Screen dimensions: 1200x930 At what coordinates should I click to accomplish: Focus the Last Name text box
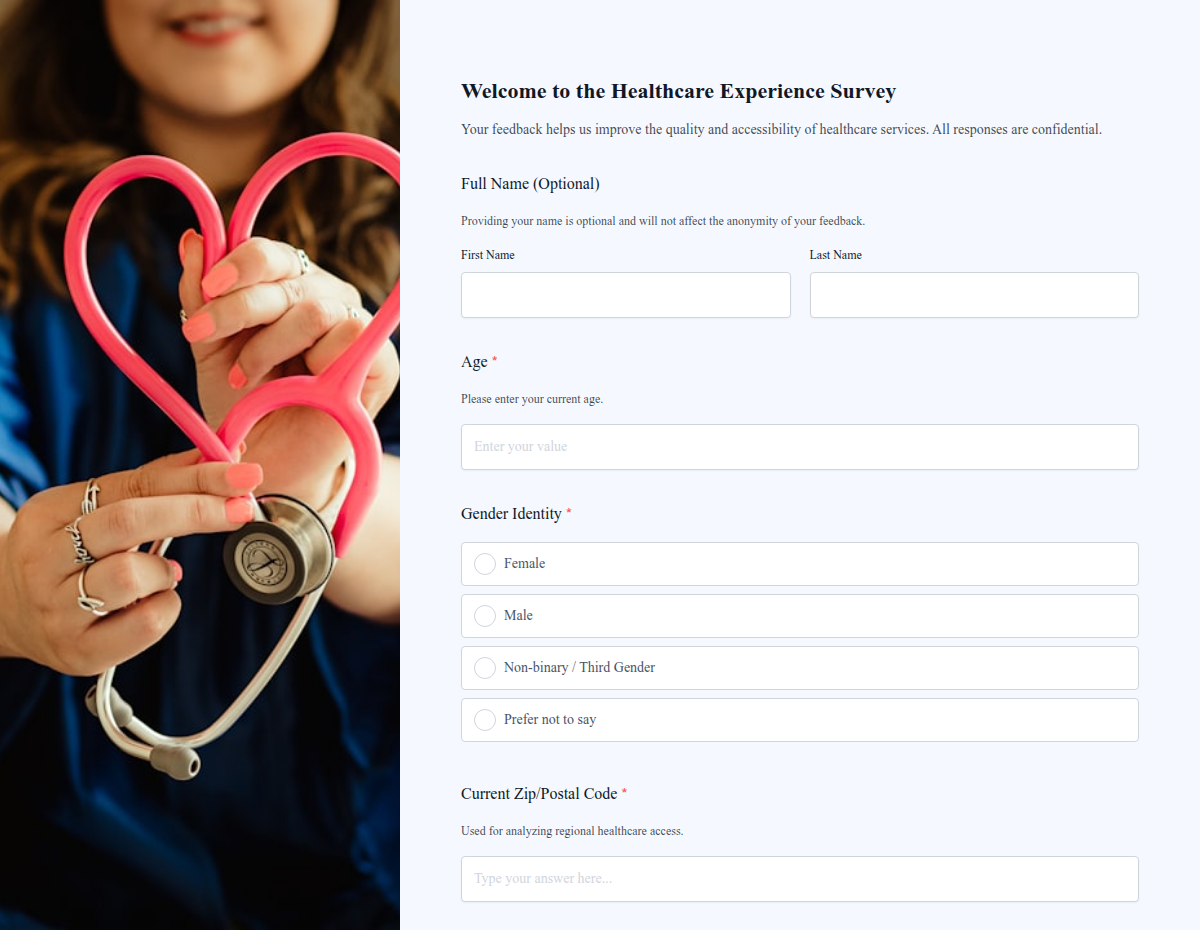coord(973,295)
